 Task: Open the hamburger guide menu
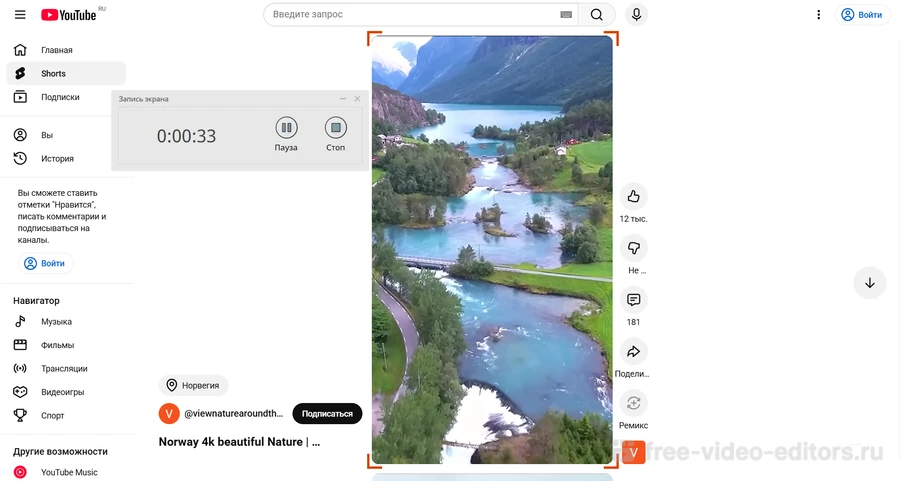[x=20, y=15]
